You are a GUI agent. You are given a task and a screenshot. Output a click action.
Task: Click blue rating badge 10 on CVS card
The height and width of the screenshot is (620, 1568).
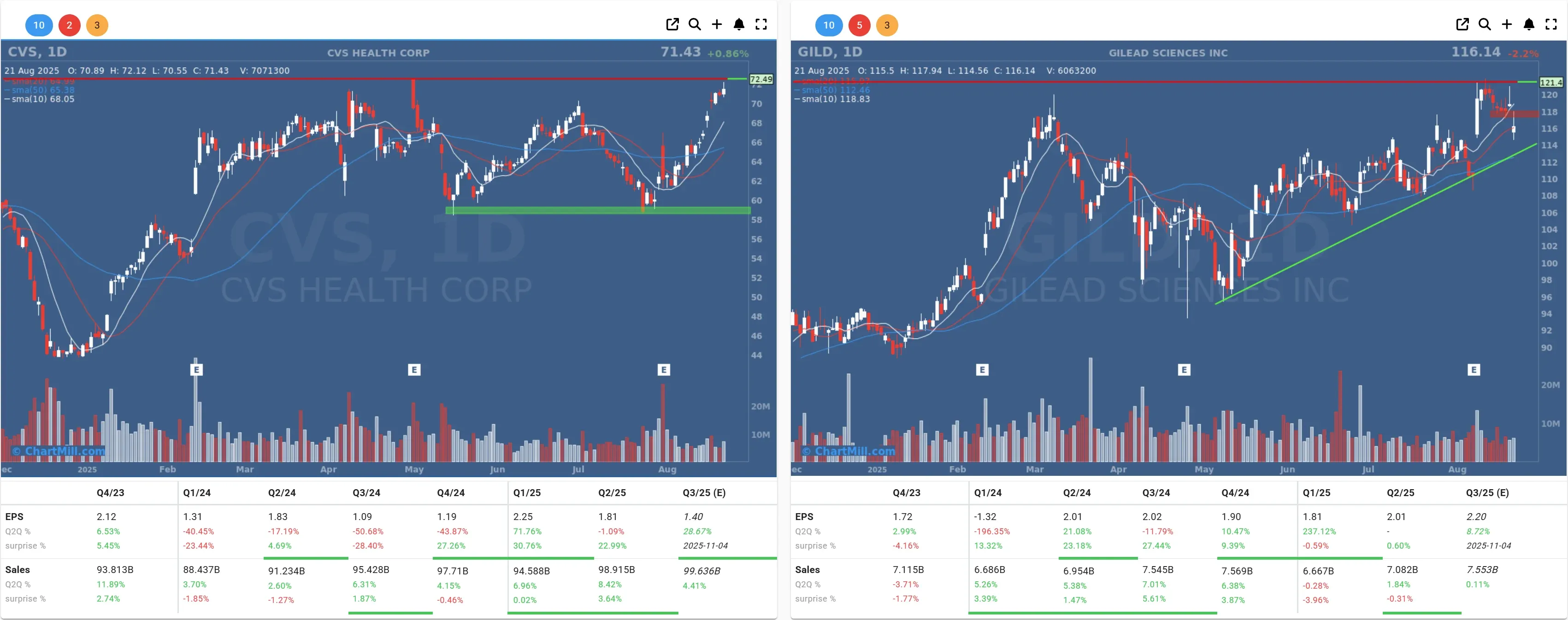pos(39,25)
